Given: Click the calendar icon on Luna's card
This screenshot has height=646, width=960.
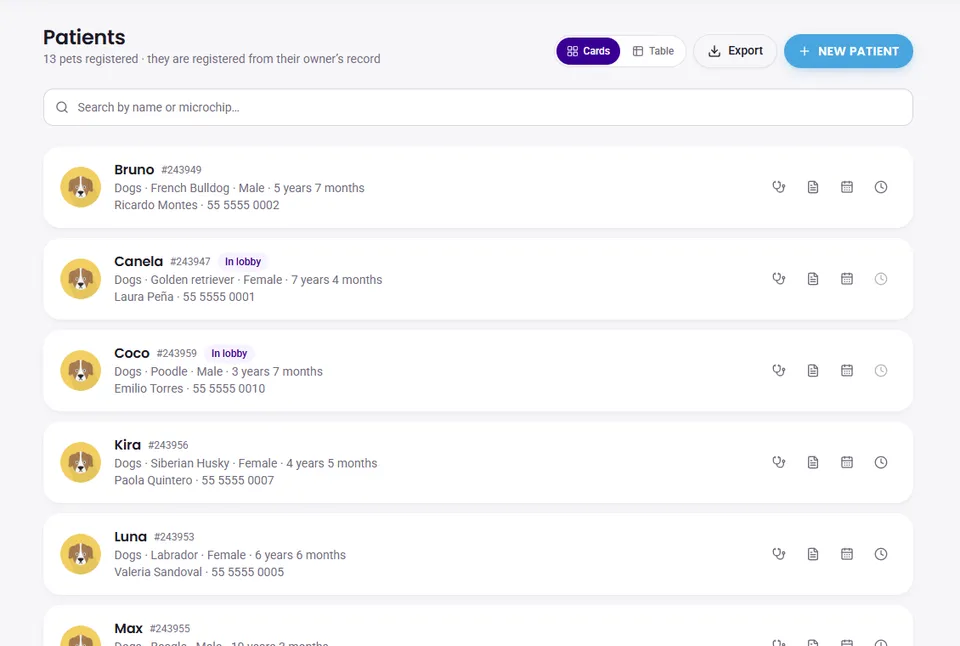Looking at the screenshot, I should pos(847,554).
